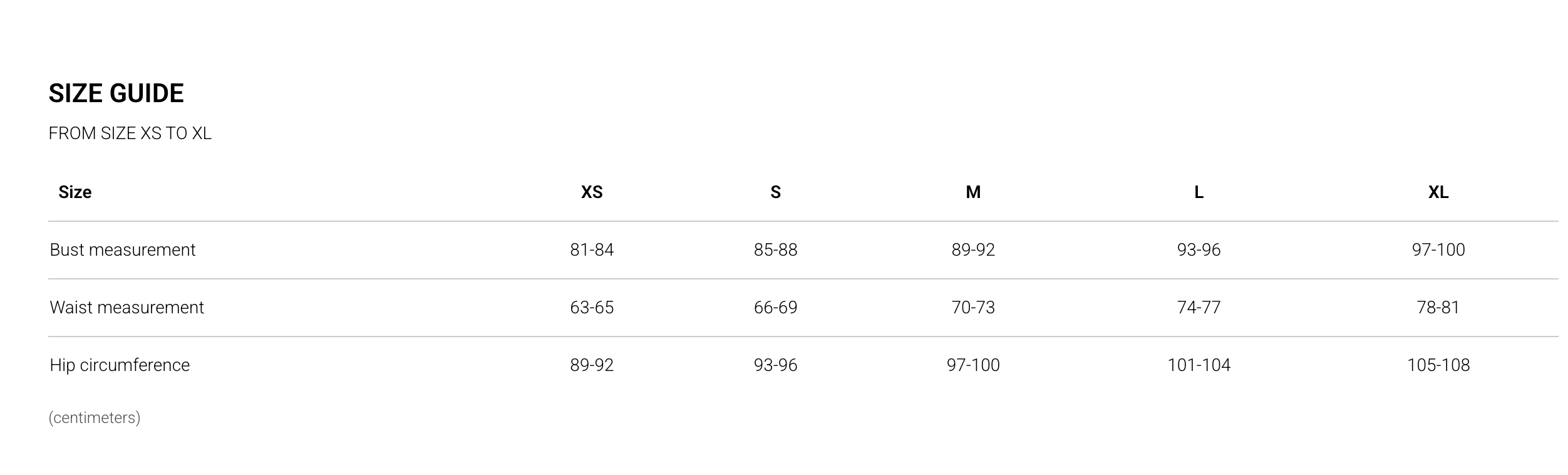Select the L column header
The width and height of the screenshot is (1568, 475).
coord(1199,192)
